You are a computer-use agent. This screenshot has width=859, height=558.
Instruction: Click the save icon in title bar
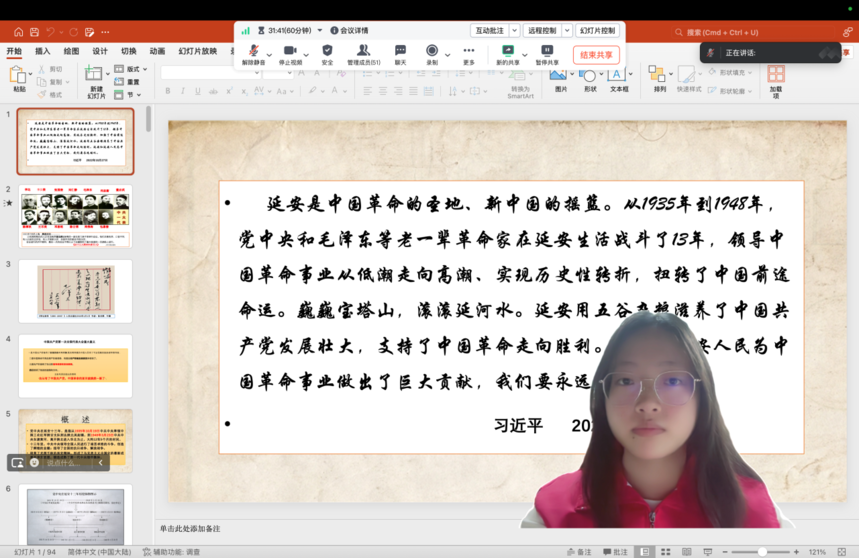[34, 32]
